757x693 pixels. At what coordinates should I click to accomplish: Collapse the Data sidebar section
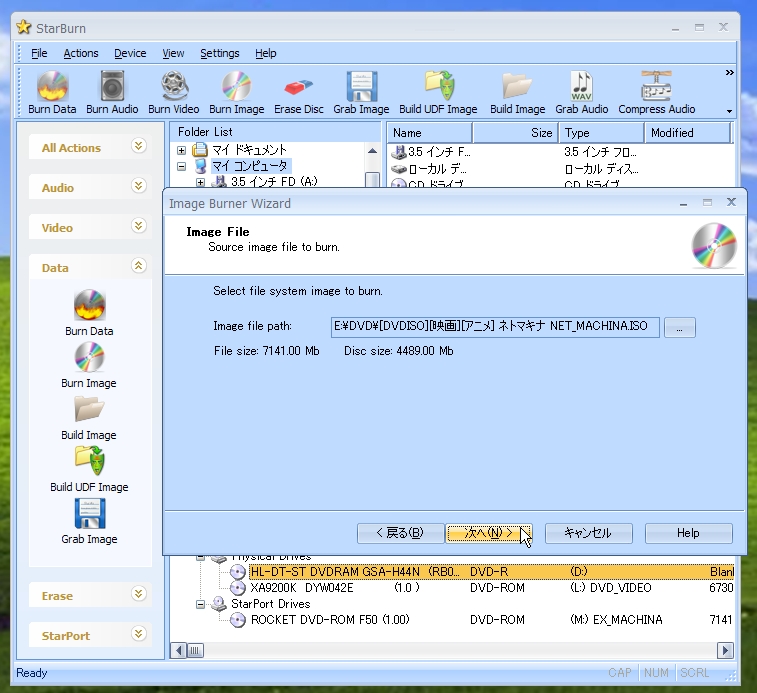click(x=139, y=266)
